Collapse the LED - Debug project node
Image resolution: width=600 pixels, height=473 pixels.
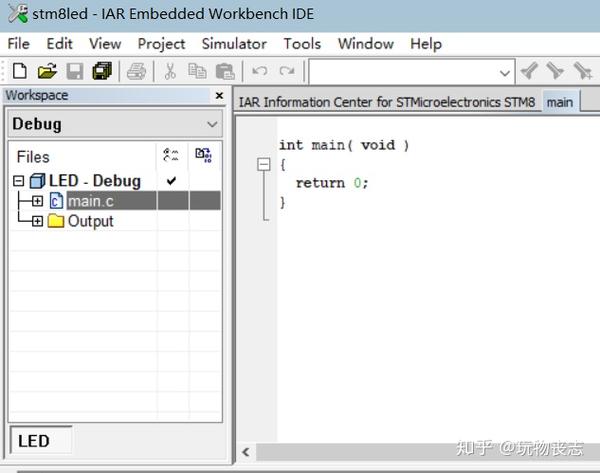(x=18, y=181)
